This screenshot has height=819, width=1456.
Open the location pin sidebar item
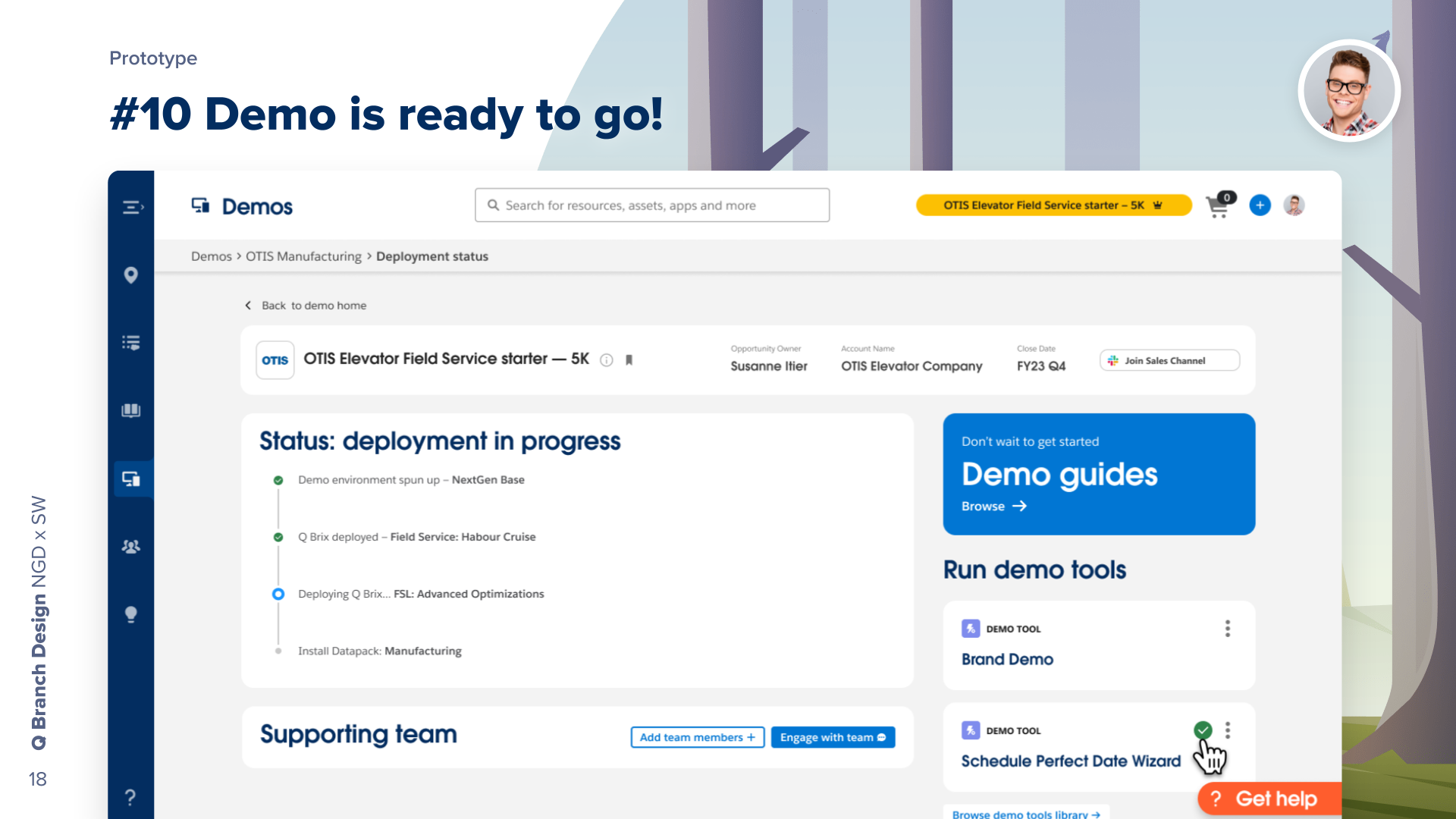[131, 275]
